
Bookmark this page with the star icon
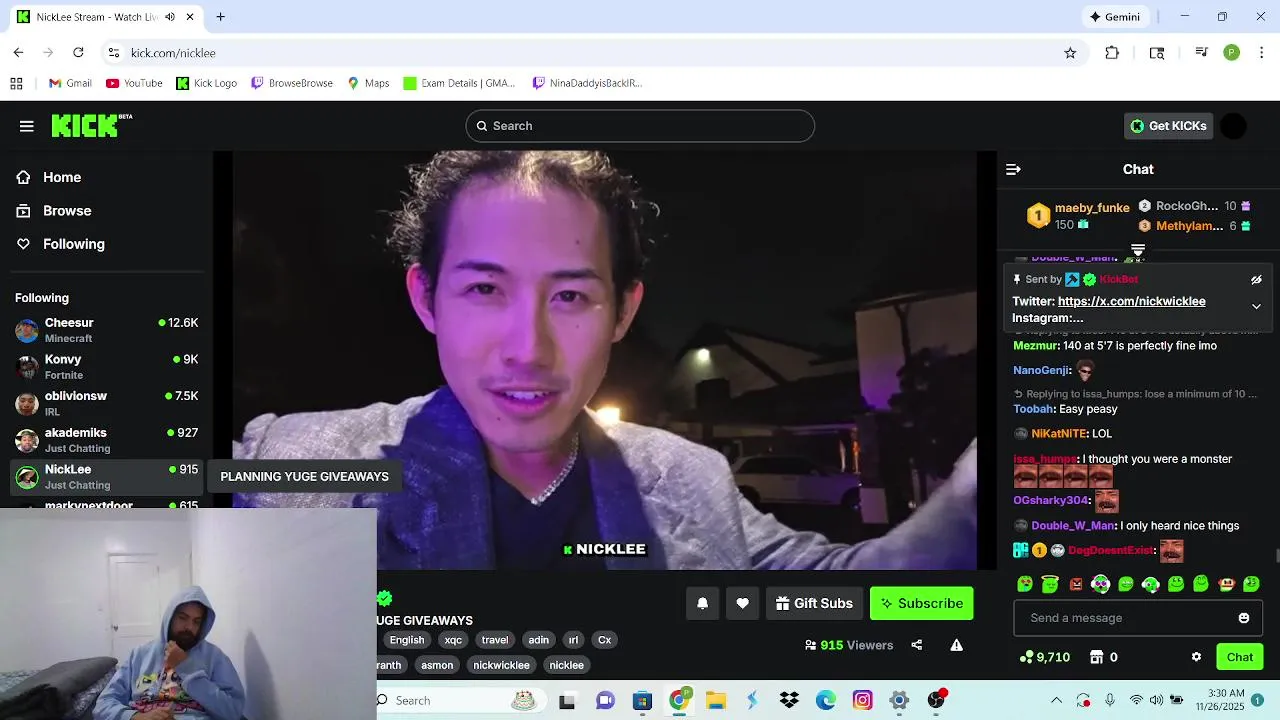pos(1070,53)
